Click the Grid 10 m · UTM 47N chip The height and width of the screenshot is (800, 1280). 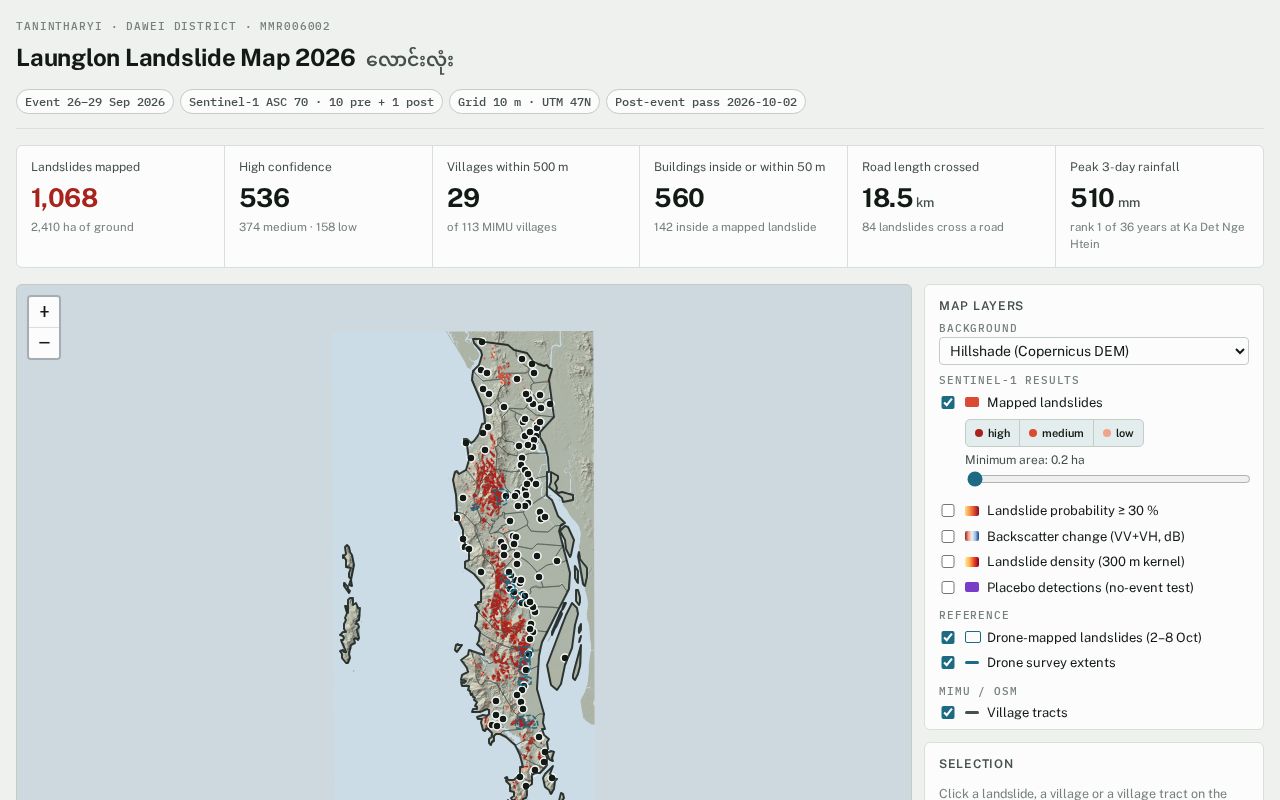[x=524, y=102]
